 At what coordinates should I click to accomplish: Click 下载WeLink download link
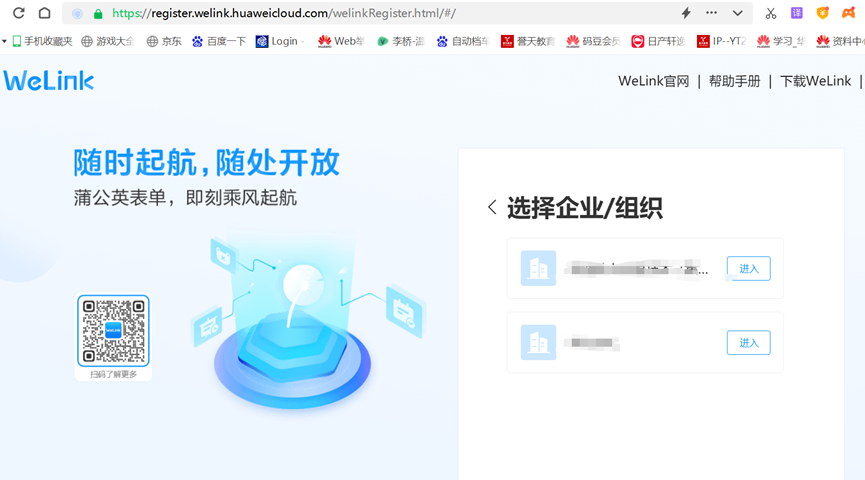pyautogui.click(x=815, y=81)
